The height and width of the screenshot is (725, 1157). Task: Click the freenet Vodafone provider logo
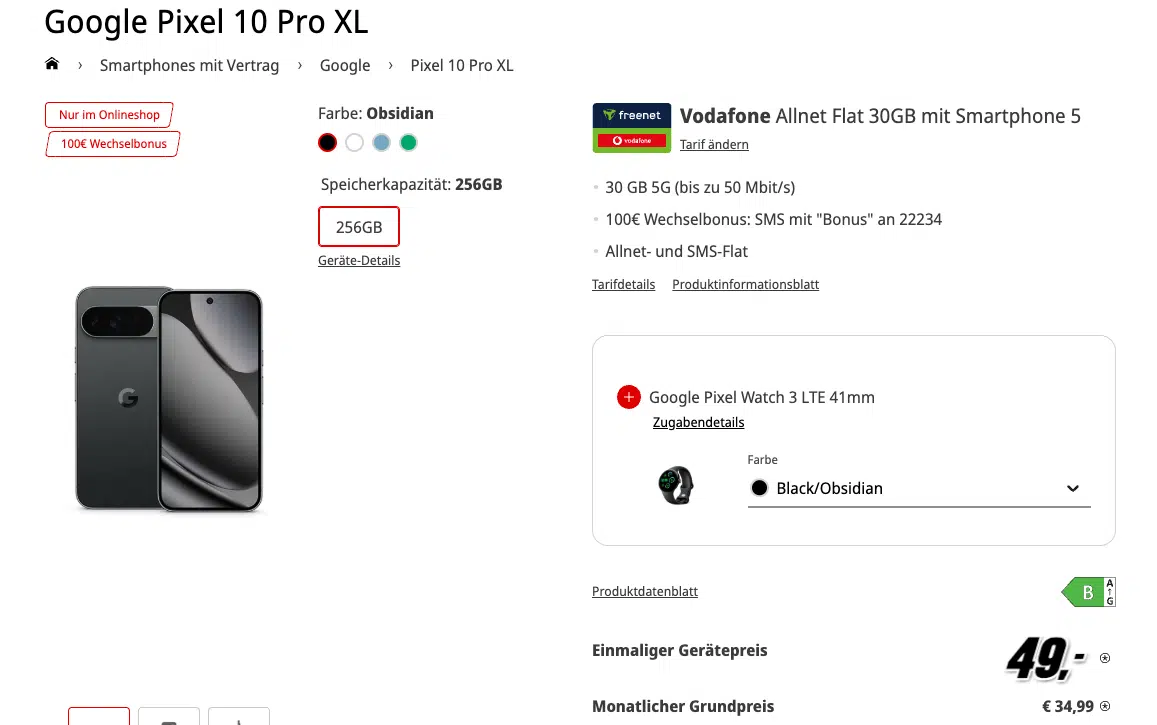point(631,128)
